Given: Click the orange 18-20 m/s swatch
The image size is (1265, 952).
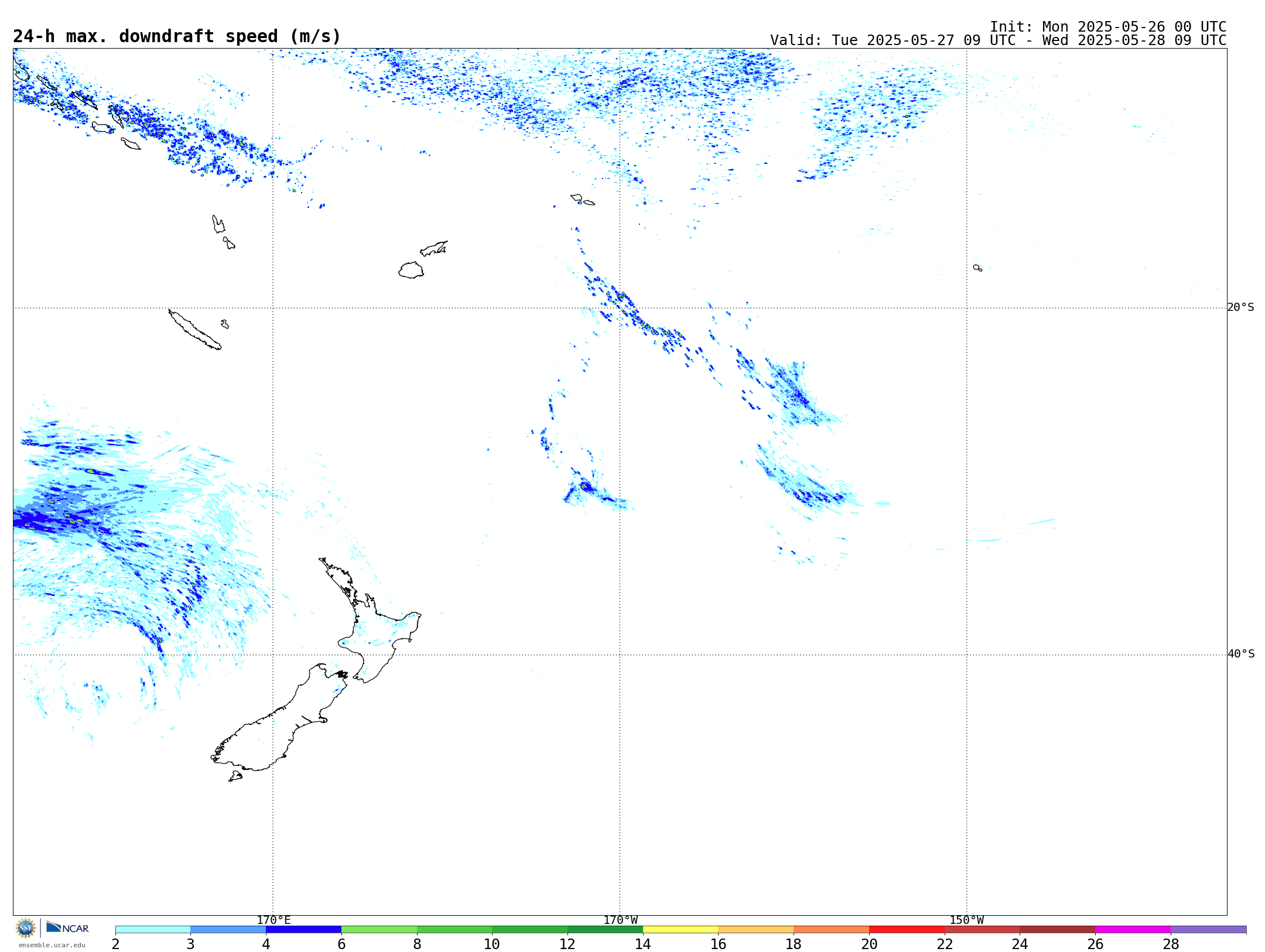Looking at the screenshot, I should pos(832,930).
